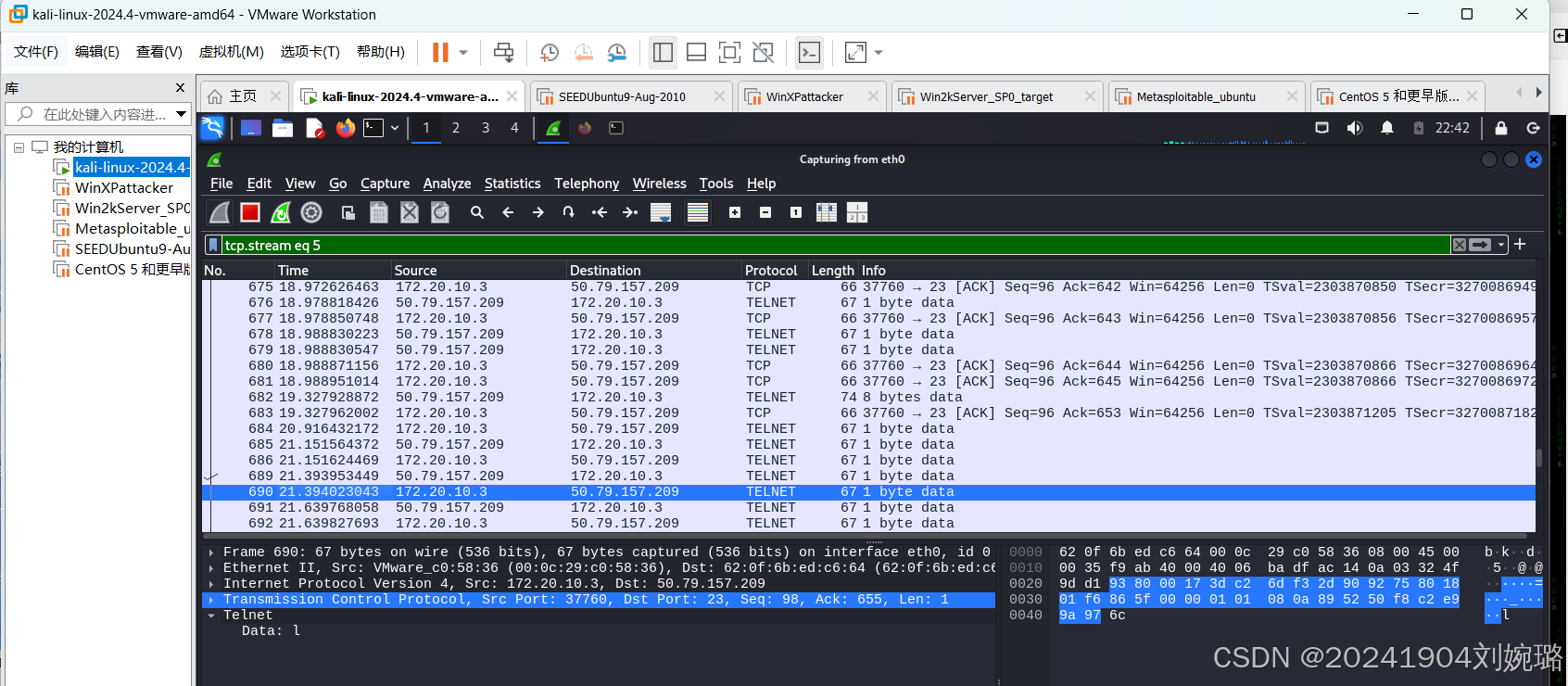This screenshot has width=1568, height=686.
Task: Toggle VMware library sidebar view
Action: pos(663,53)
